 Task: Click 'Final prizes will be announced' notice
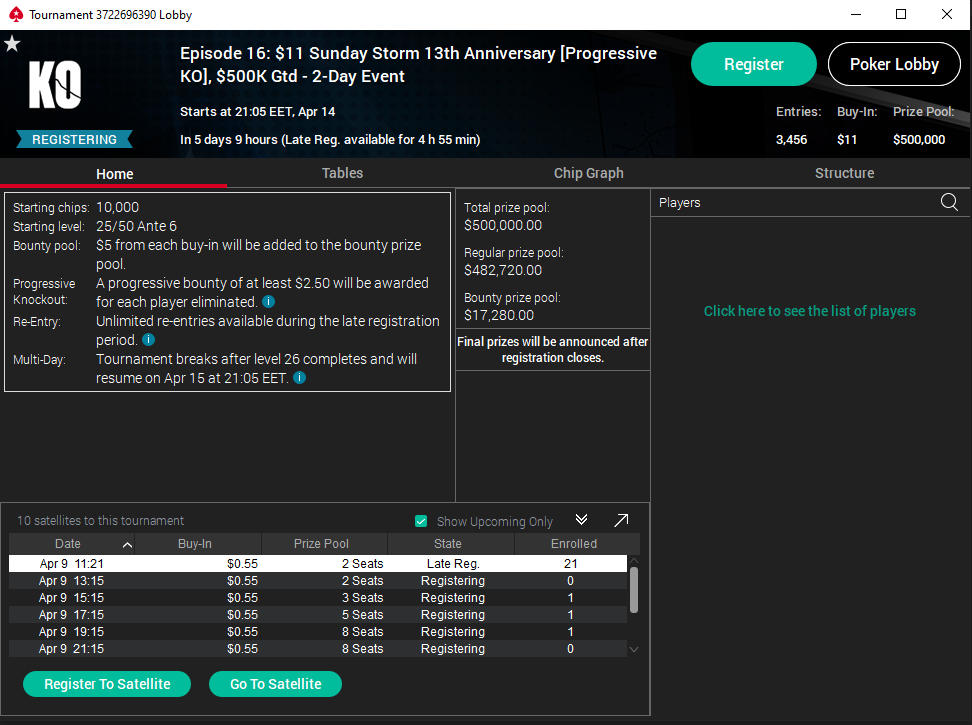click(552, 349)
